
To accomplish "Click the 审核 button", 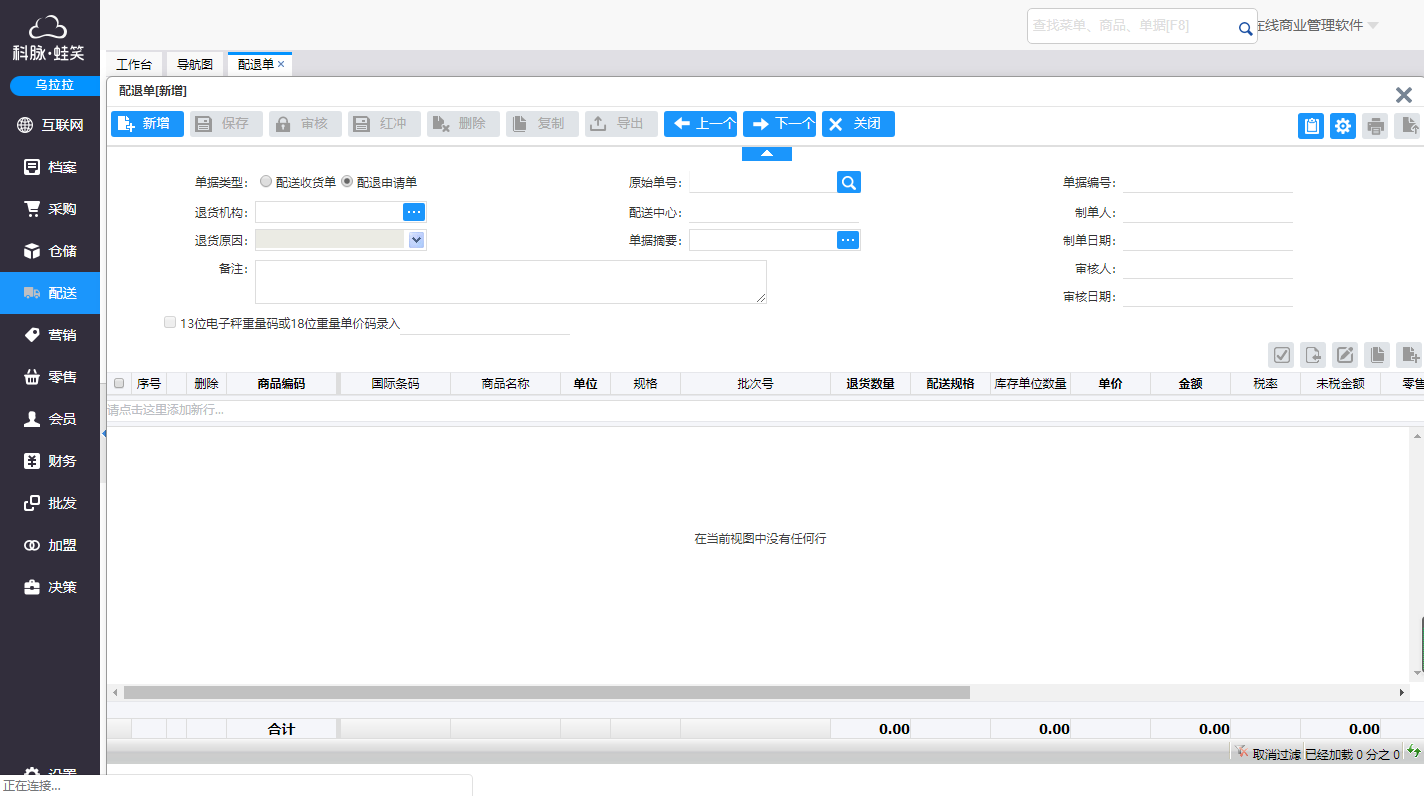I will coord(305,124).
